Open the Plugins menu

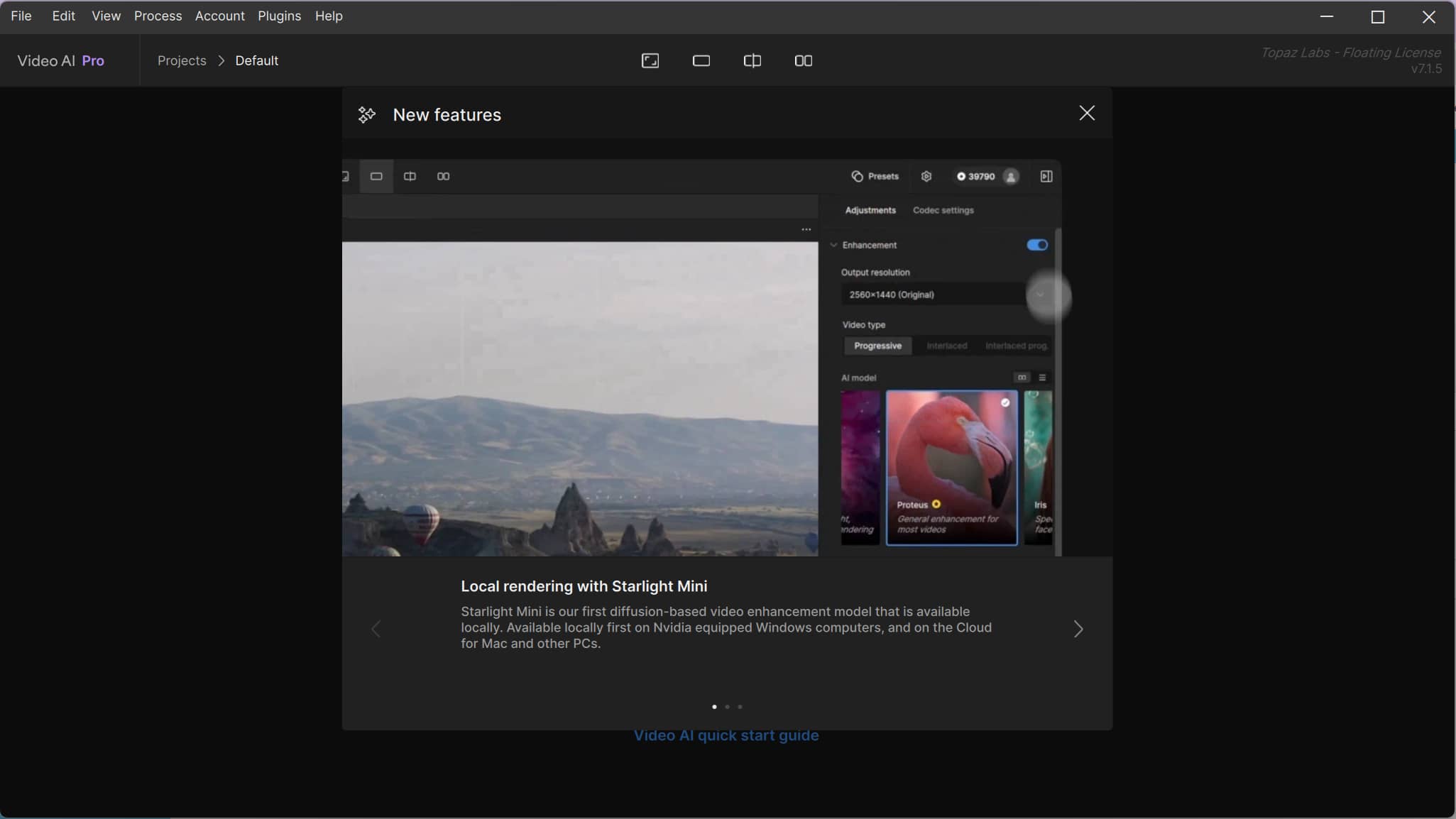pyautogui.click(x=279, y=16)
